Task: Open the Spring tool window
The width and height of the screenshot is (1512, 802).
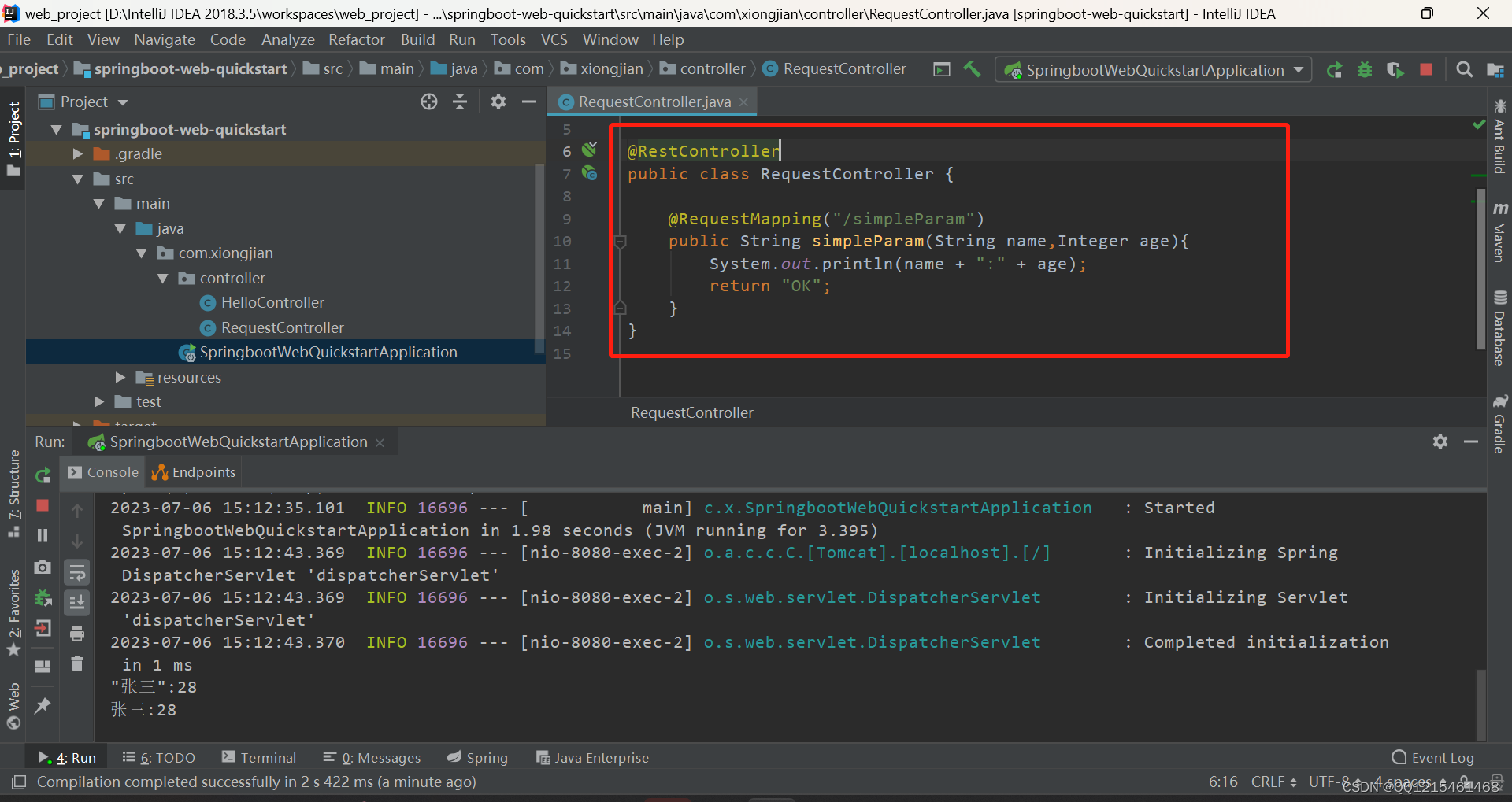Action: (x=478, y=757)
